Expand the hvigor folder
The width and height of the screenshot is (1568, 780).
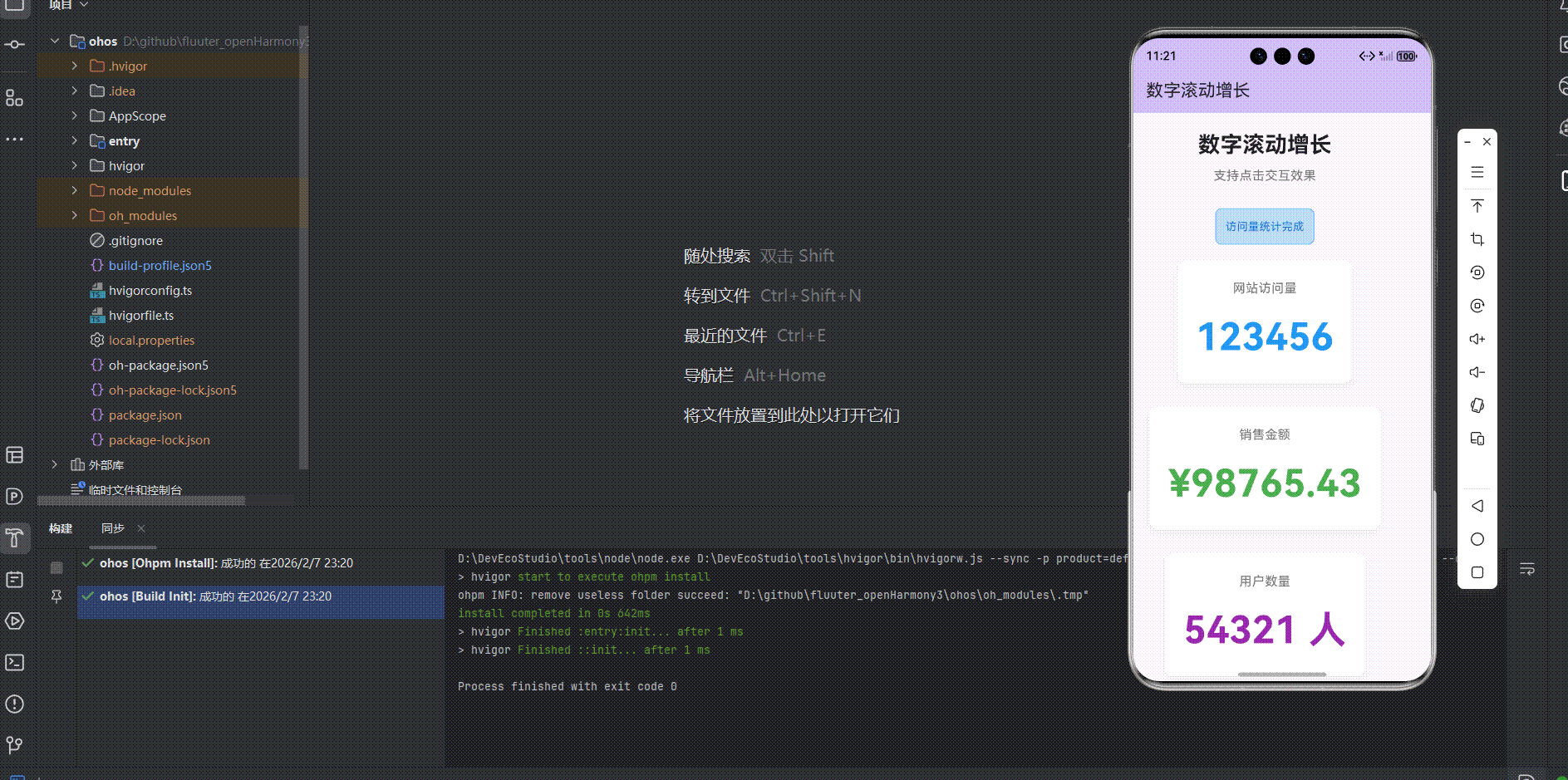[75, 165]
